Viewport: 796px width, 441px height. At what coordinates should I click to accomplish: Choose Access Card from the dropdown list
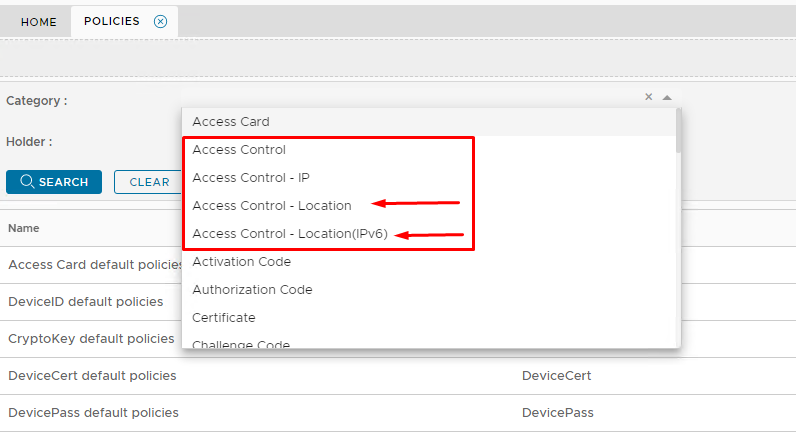(231, 122)
